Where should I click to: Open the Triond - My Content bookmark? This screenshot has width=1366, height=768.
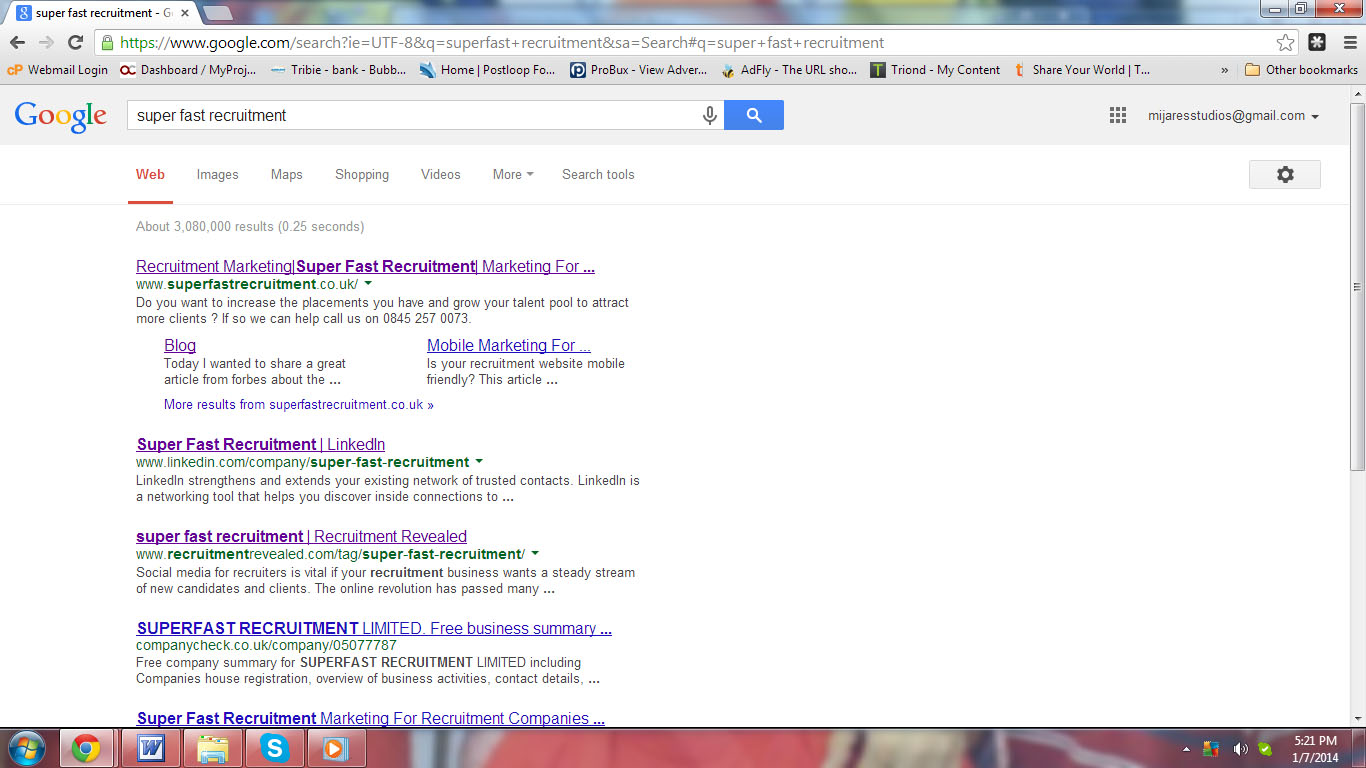(x=935, y=70)
